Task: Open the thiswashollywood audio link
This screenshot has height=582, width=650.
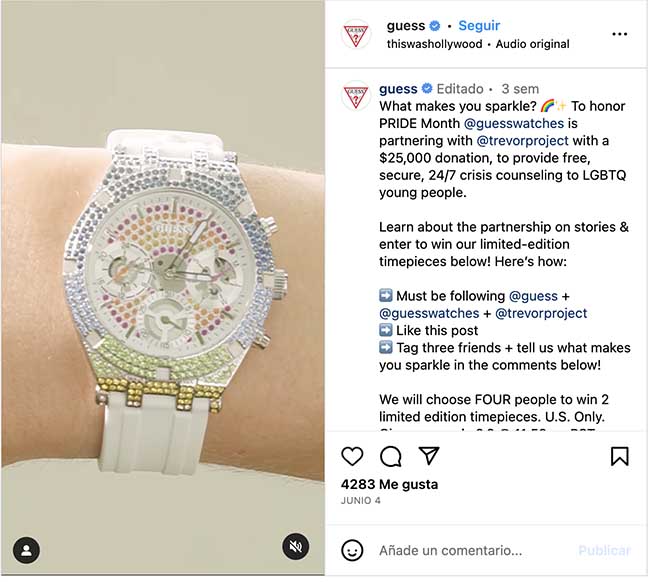Action: click(434, 44)
